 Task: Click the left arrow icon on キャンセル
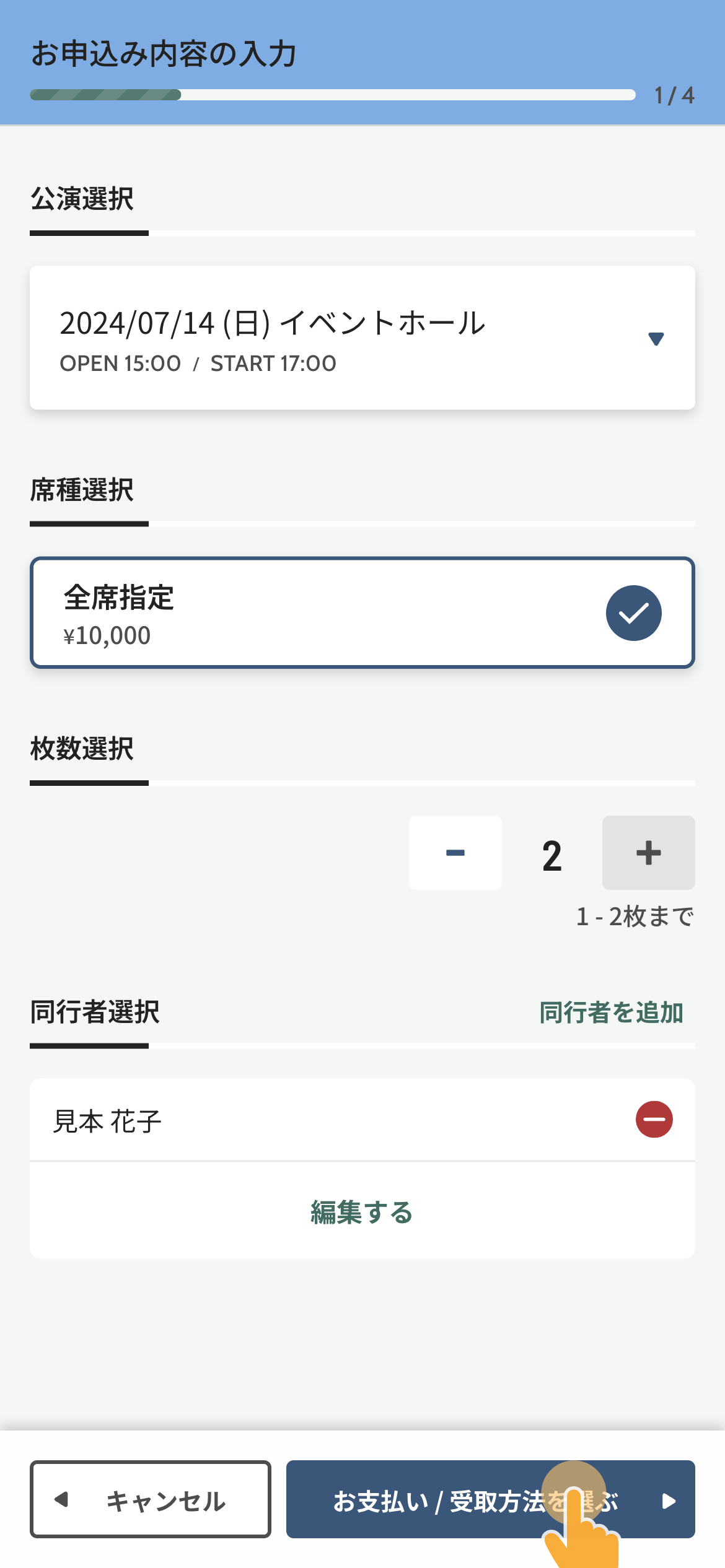coord(61,1499)
